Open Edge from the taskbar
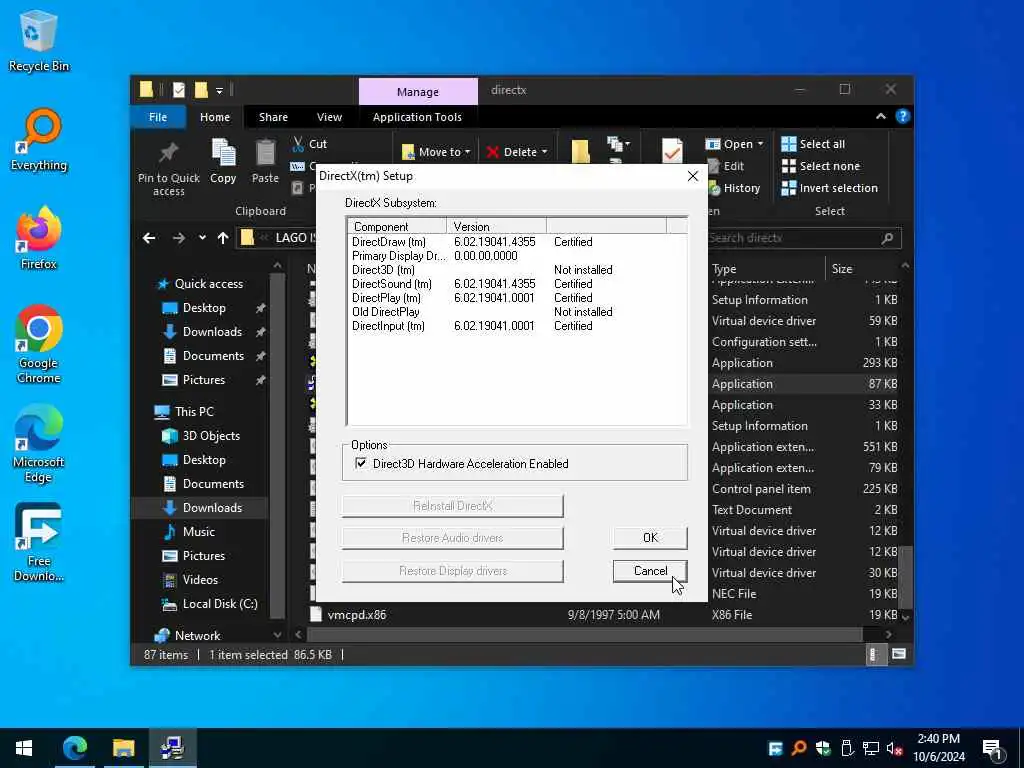 point(74,748)
